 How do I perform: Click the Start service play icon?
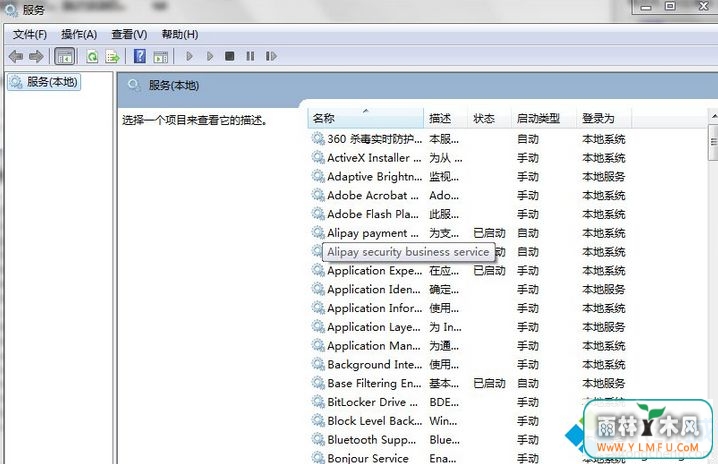point(189,56)
